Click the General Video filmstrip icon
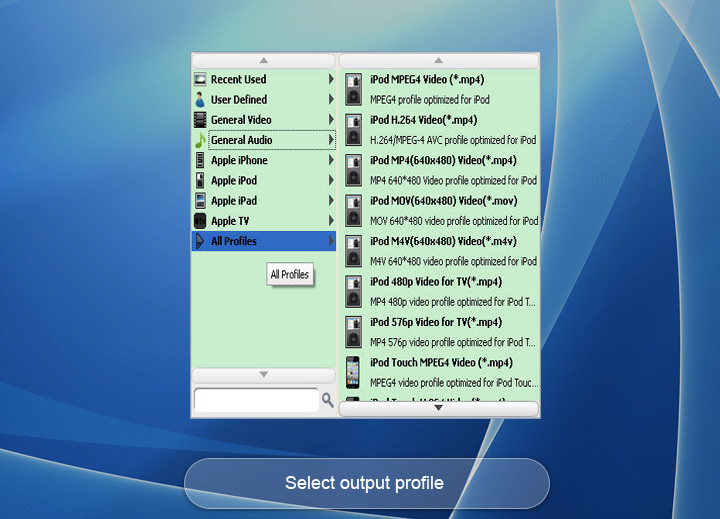Viewport: 720px width, 519px height. [x=200, y=120]
